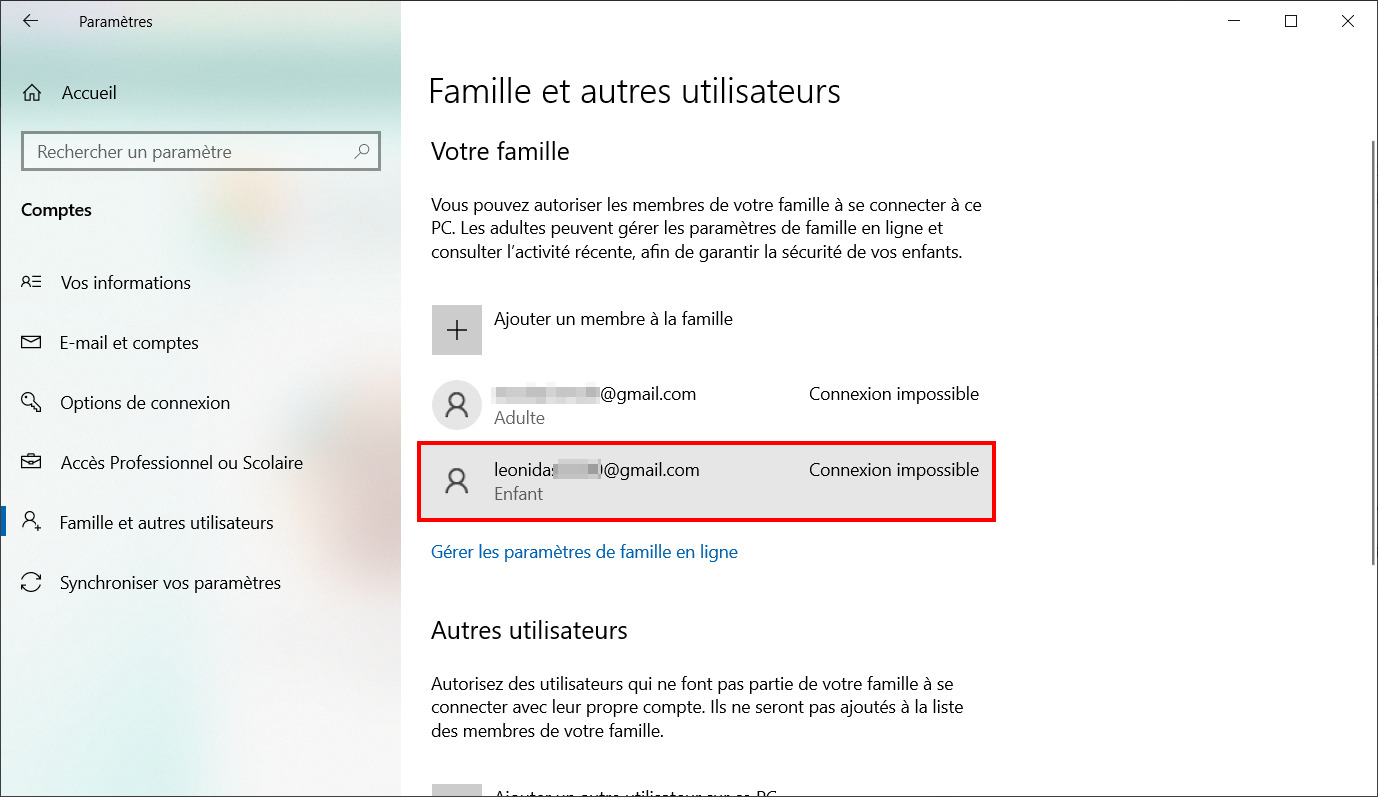
Task: Expand the Adulte gmail account entry
Action: (x=706, y=405)
